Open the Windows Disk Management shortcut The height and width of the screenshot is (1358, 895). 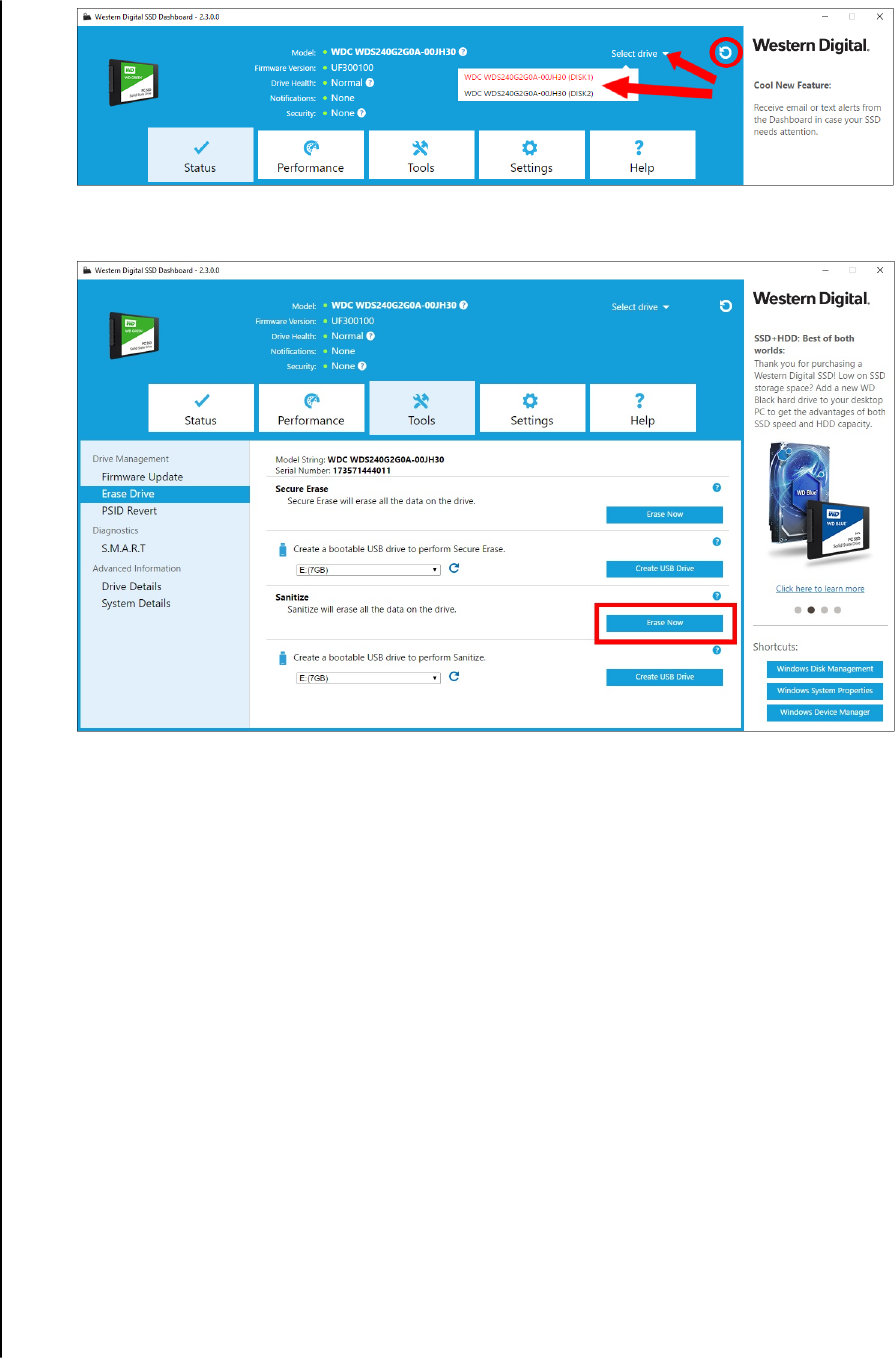tap(825, 669)
